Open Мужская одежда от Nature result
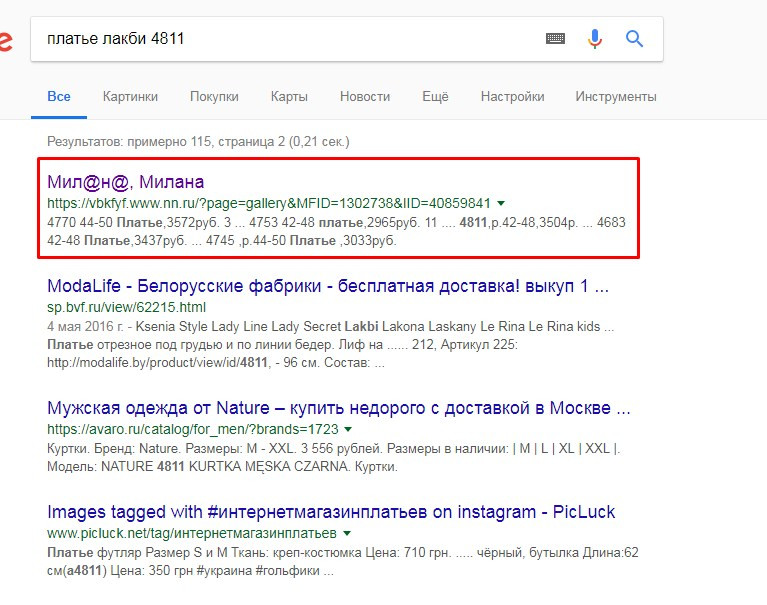The width and height of the screenshot is (767, 605). click(338, 407)
